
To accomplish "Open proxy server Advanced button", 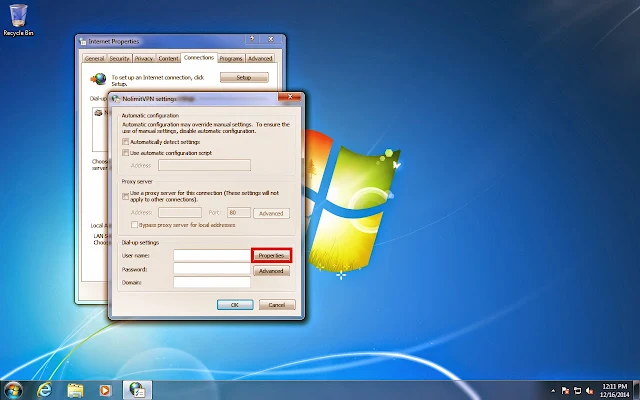I will pyautogui.click(x=271, y=213).
